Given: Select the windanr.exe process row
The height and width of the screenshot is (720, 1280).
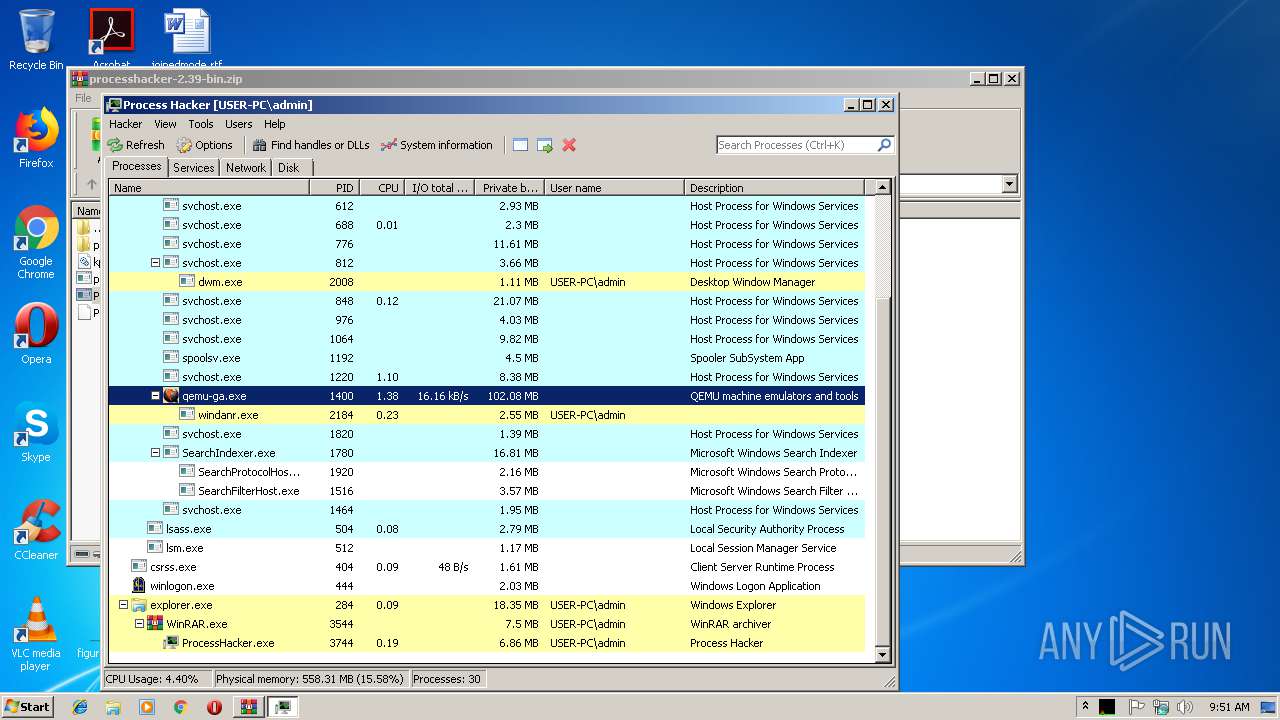Looking at the screenshot, I should pyautogui.click(x=486, y=415).
